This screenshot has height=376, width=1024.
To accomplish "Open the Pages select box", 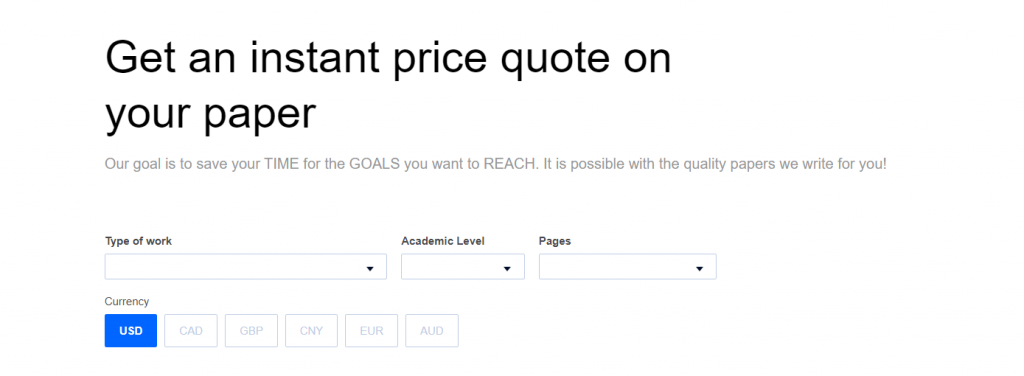I will click(628, 266).
